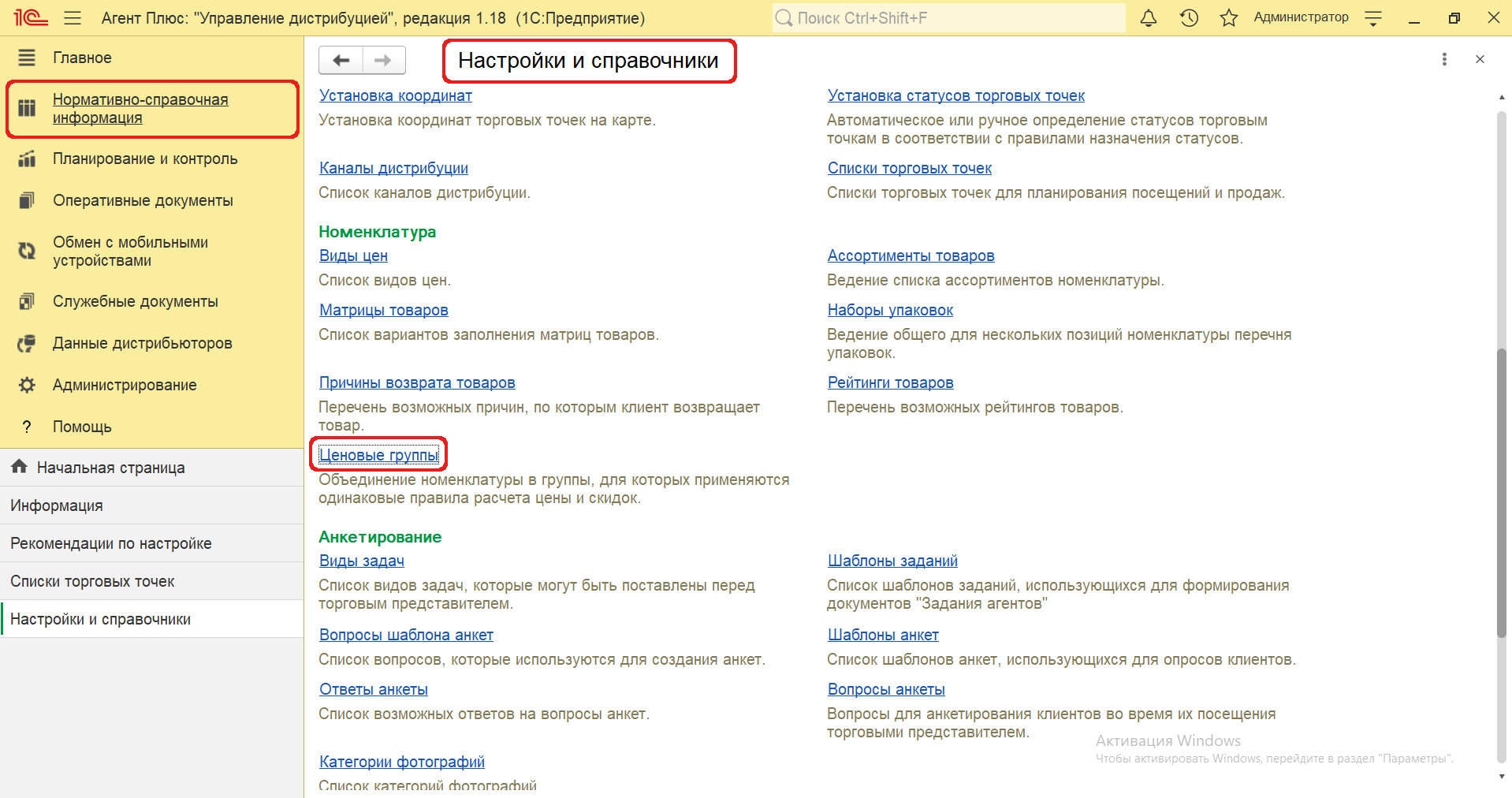Open Причины возврата товаров link
The height and width of the screenshot is (798, 1512).
(417, 382)
